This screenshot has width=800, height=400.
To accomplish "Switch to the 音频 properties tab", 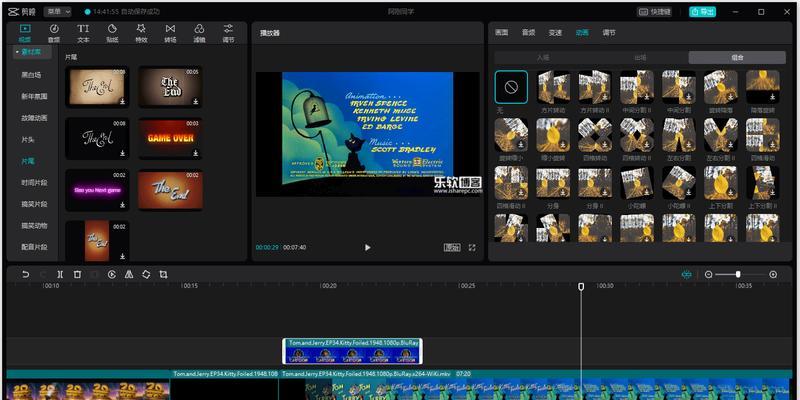I will 529,33.
